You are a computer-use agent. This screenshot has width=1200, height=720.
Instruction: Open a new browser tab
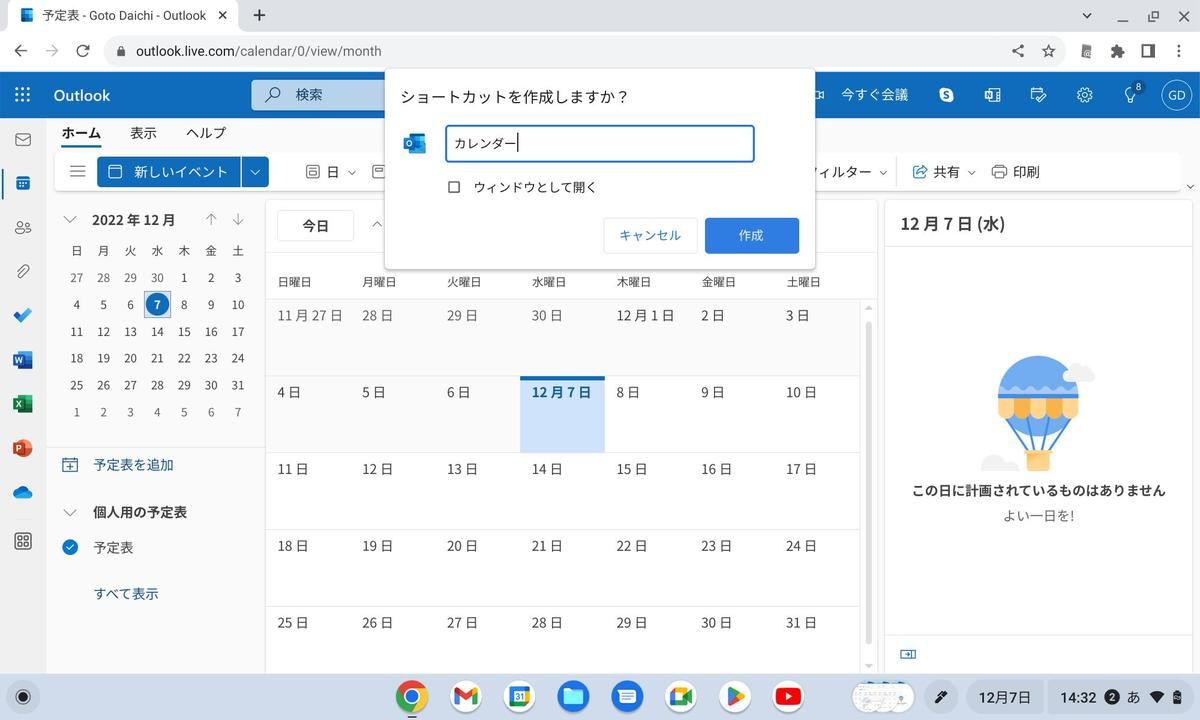[x=259, y=15]
